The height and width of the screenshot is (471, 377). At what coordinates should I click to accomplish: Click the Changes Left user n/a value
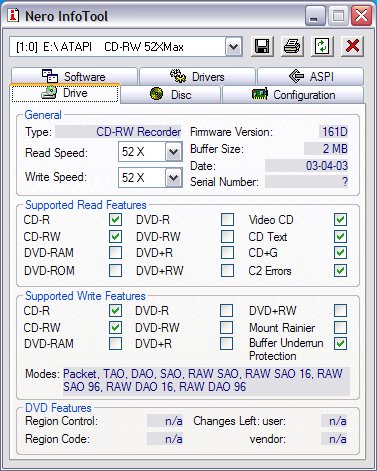(334, 421)
